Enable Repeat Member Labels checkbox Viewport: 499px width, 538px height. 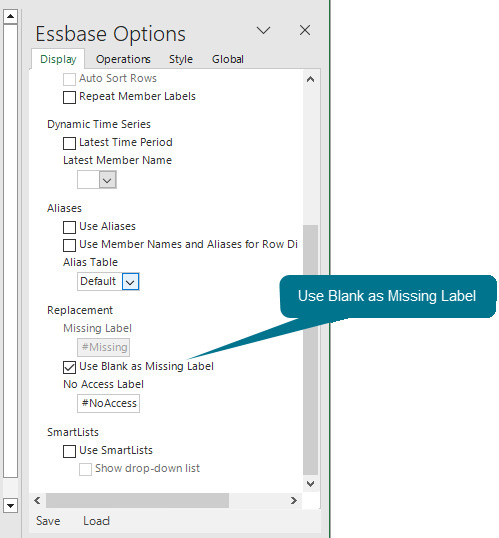(69, 97)
